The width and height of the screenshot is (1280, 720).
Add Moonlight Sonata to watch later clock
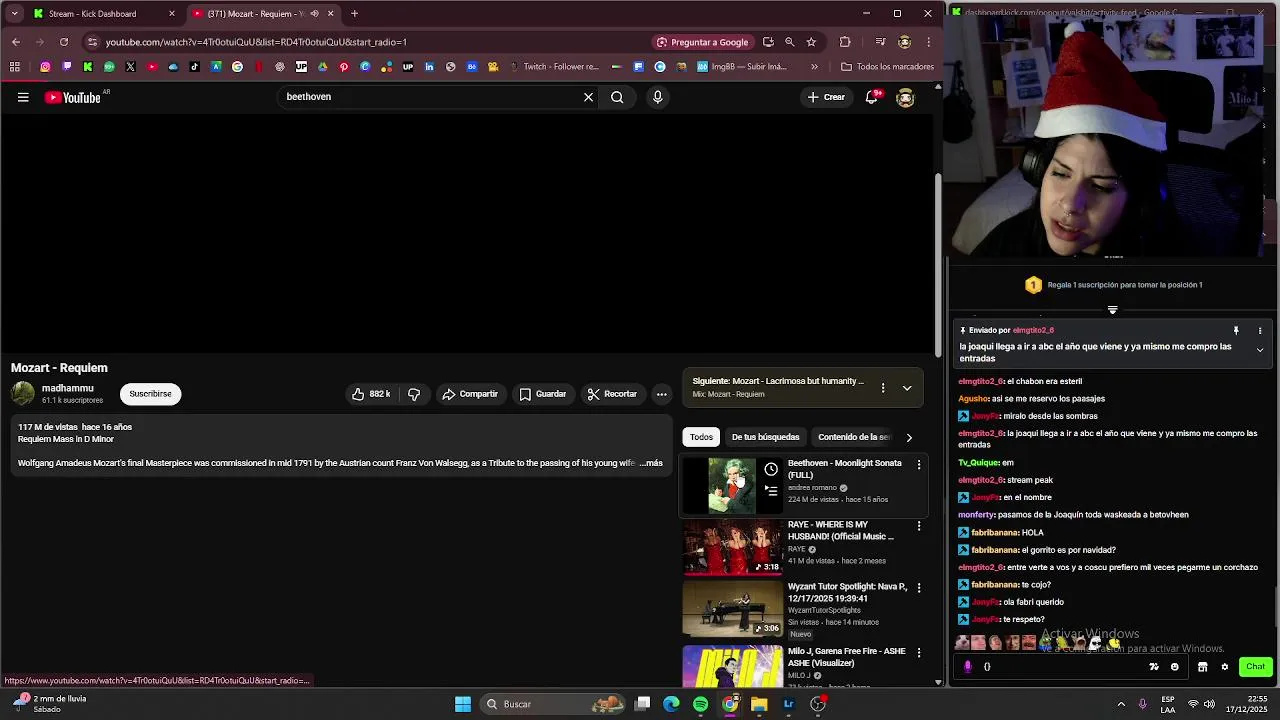click(x=771, y=469)
